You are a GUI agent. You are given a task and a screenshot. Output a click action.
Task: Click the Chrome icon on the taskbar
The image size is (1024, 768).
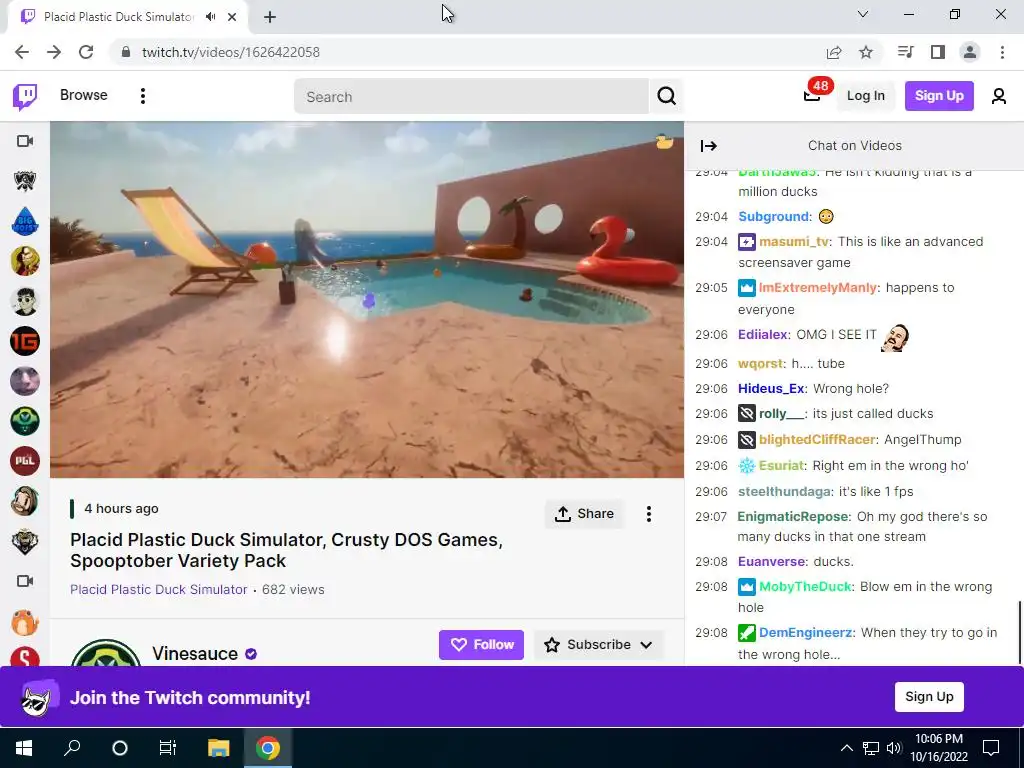click(268, 748)
